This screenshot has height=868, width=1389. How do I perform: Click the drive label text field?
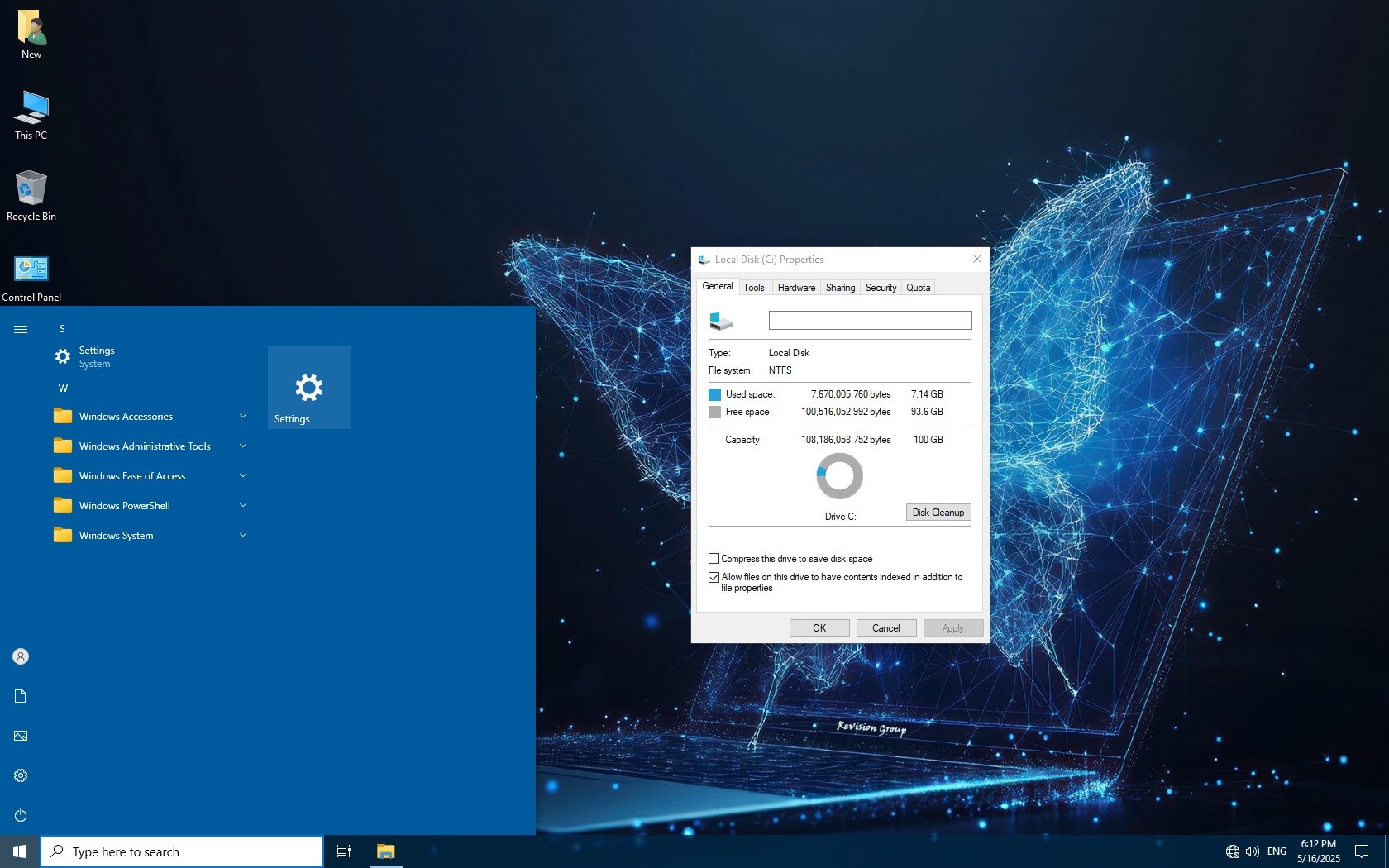(870, 321)
